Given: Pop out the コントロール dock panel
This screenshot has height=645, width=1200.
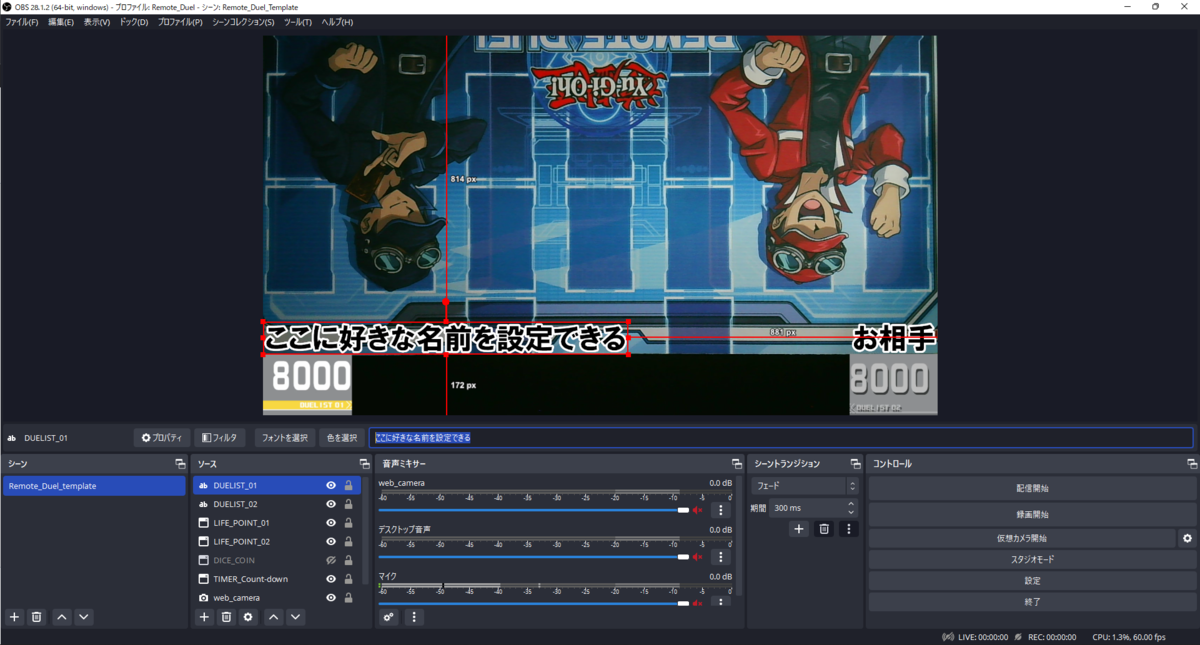Looking at the screenshot, I should [x=1191, y=464].
